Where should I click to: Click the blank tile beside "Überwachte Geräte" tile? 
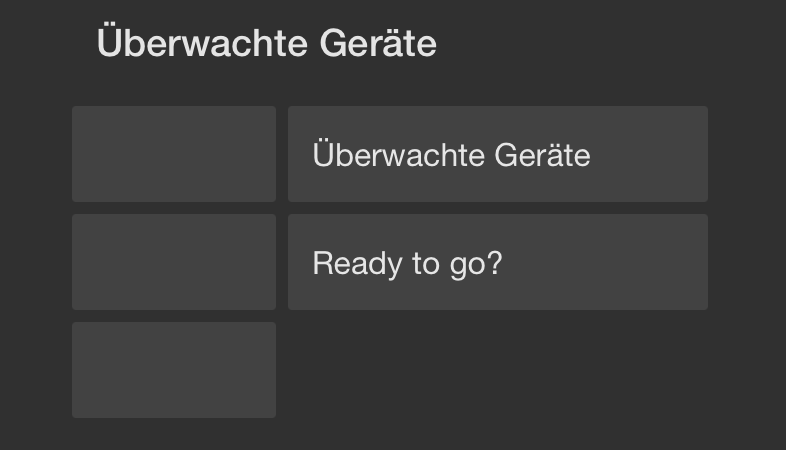pos(174,155)
